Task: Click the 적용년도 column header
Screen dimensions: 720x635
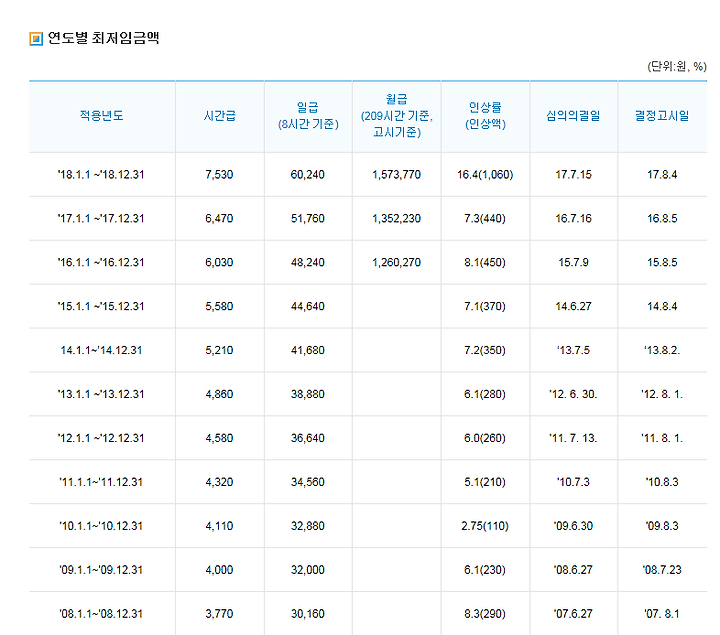Action: [x=101, y=116]
